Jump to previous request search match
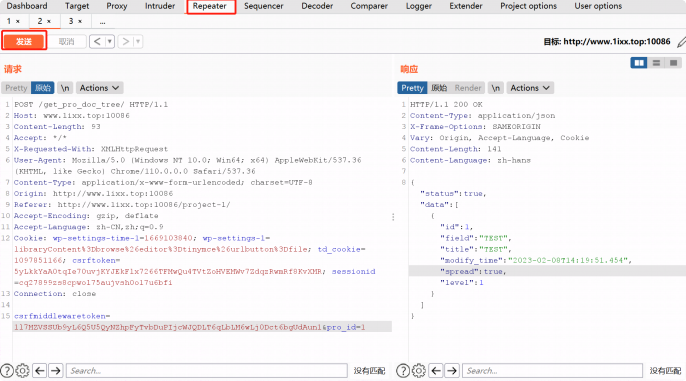The width and height of the screenshot is (686, 381). [40, 371]
